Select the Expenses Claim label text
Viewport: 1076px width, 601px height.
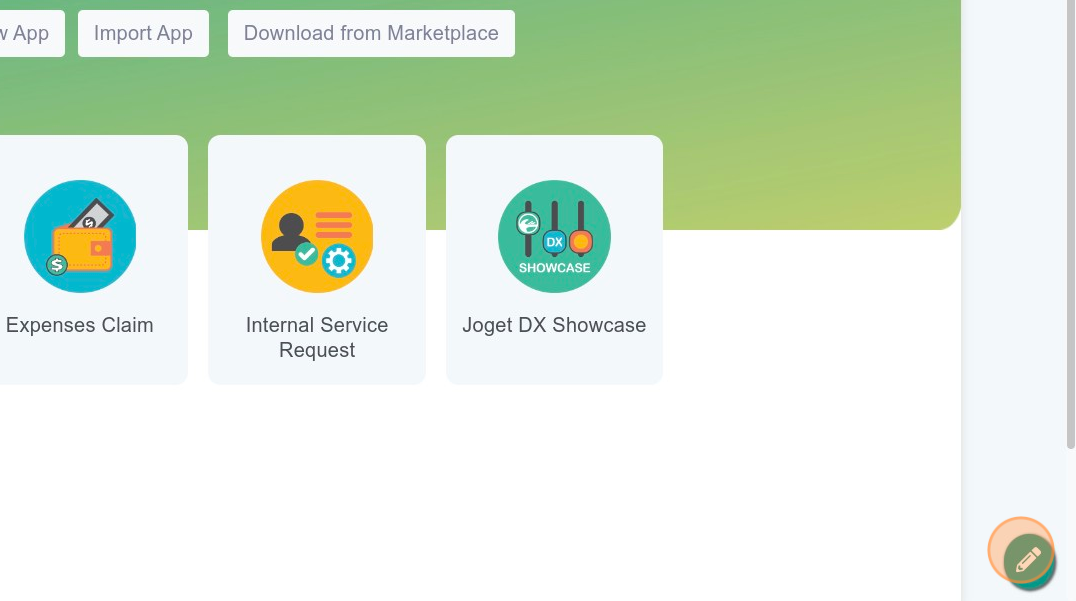80,325
